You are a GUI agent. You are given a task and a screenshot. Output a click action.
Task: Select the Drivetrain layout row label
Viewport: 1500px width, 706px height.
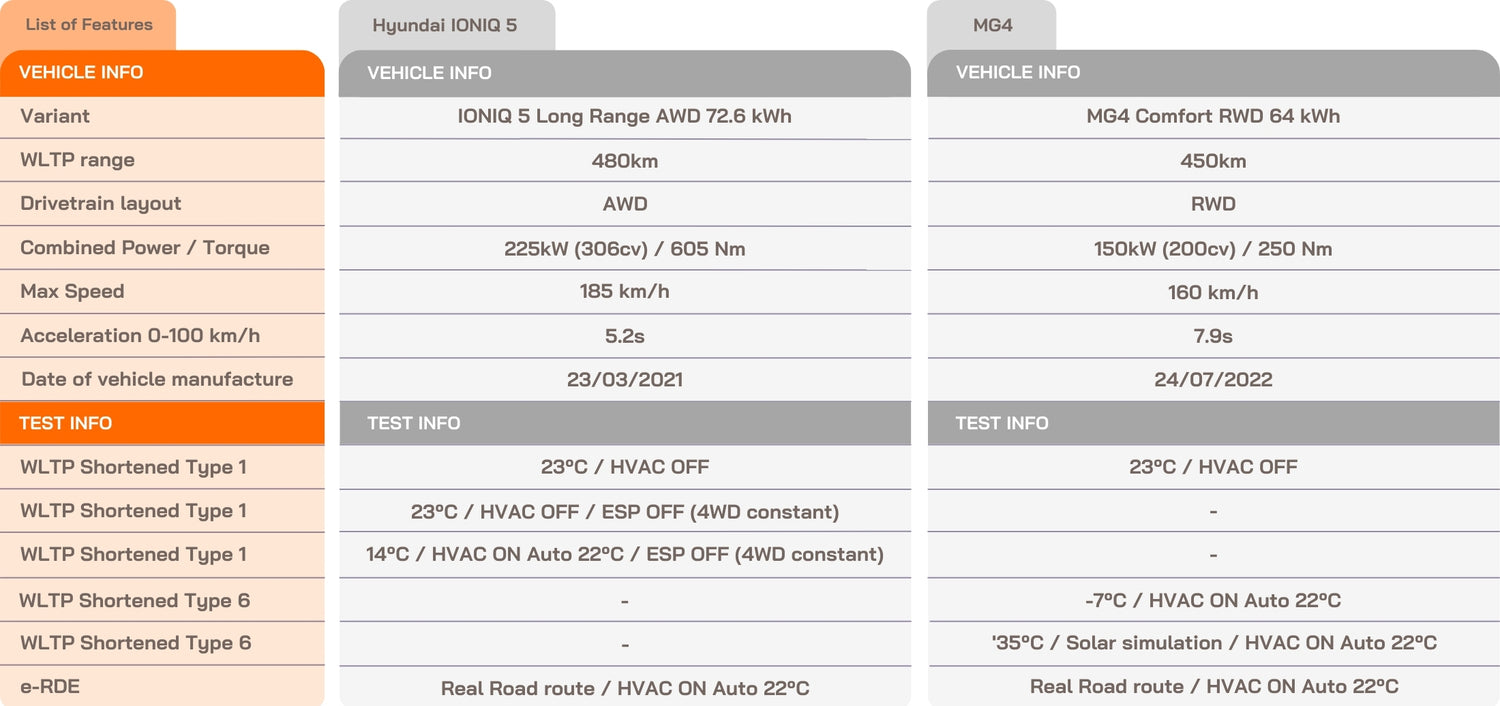click(101, 204)
